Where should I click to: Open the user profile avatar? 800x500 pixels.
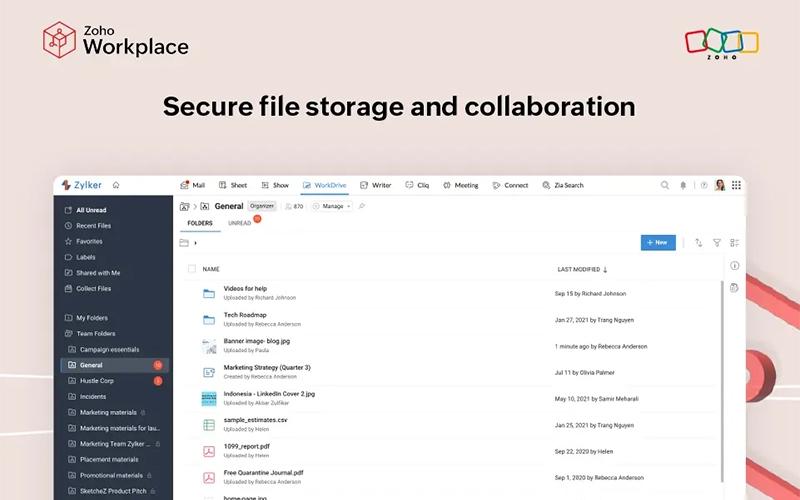[x=720, y=185]
